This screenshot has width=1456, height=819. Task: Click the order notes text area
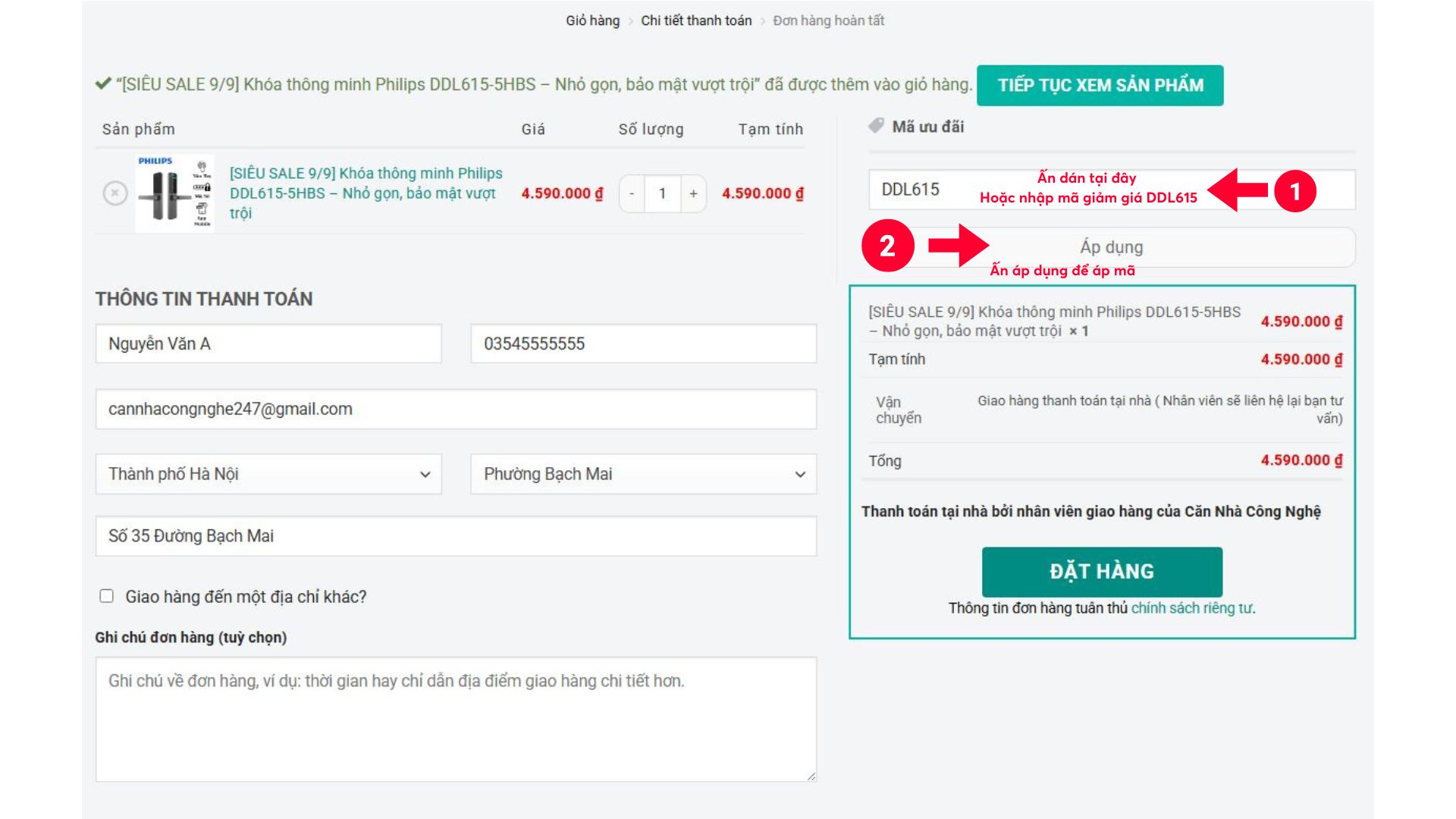[456, 720]
